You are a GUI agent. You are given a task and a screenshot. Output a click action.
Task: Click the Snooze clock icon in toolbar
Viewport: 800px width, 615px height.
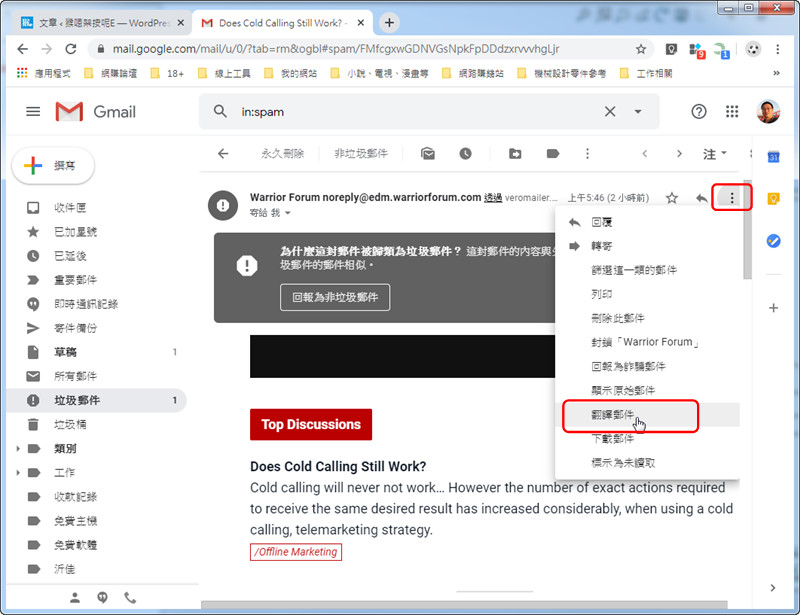[x=465, y=154]
